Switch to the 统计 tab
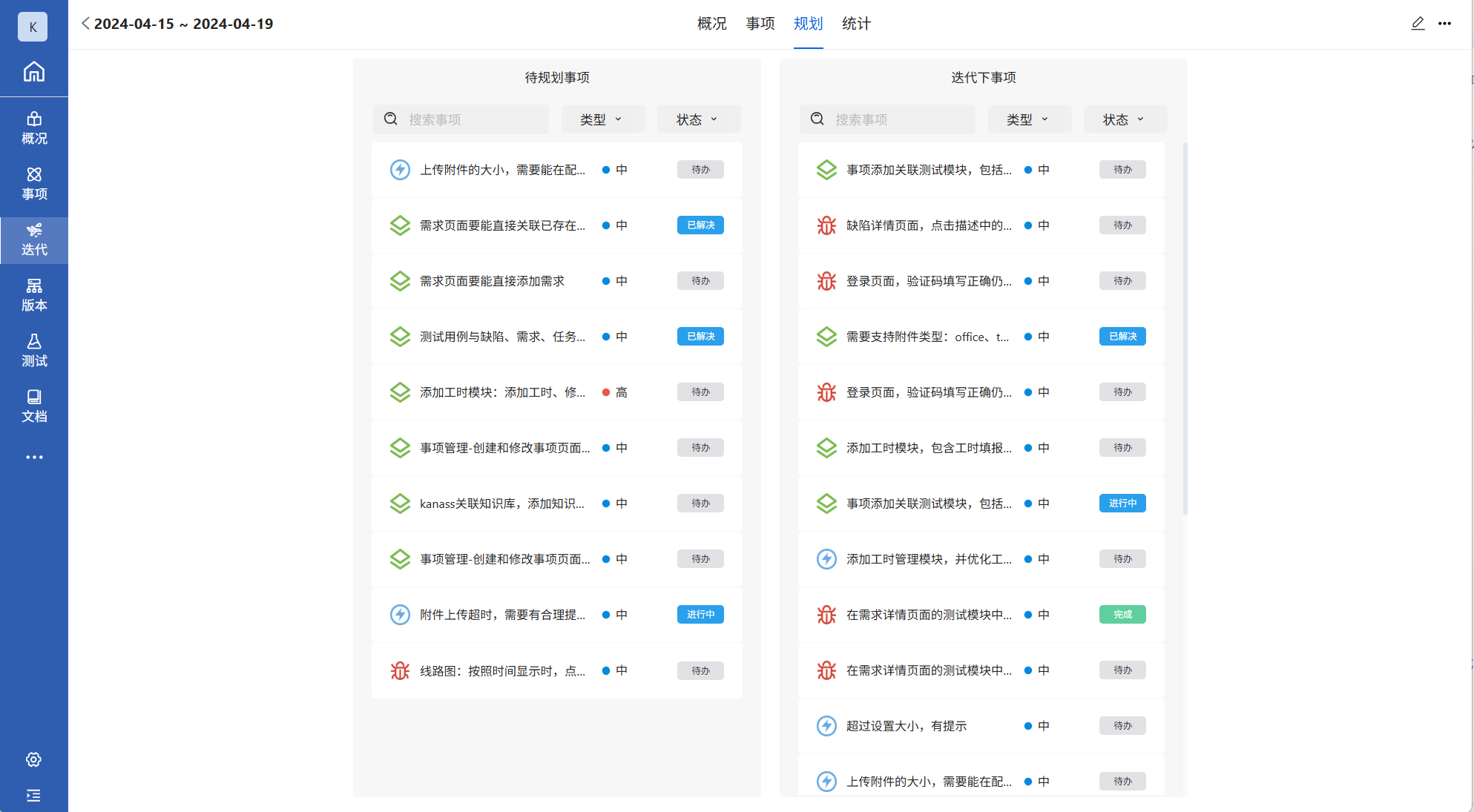This screenshot has height=812, width=1474. [856, 24]
